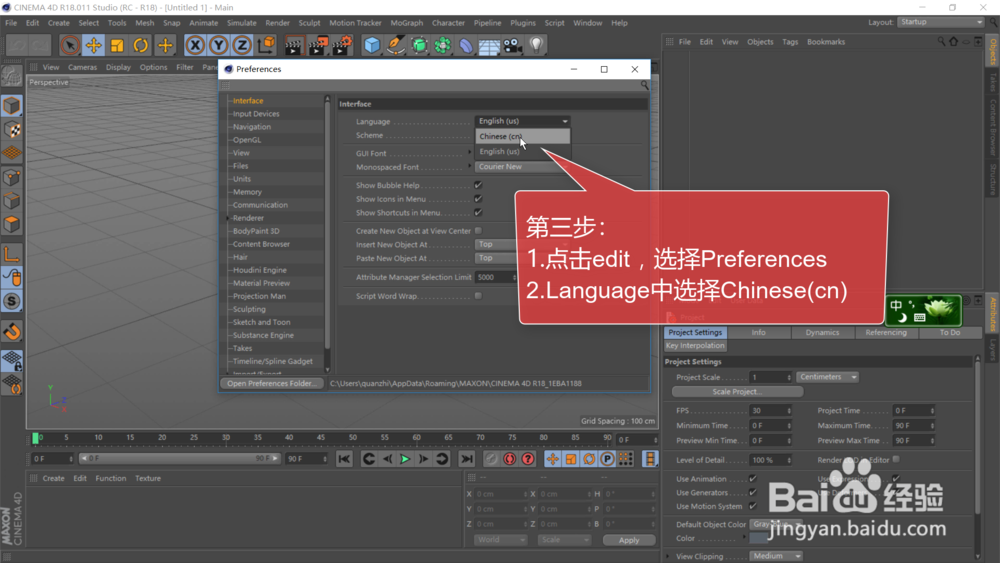Image resolution: width=1000 pixels, height=563 pixels.
Task: Toggle Show Icons in Menu checkbox
Action: click(x=478, y=199)
